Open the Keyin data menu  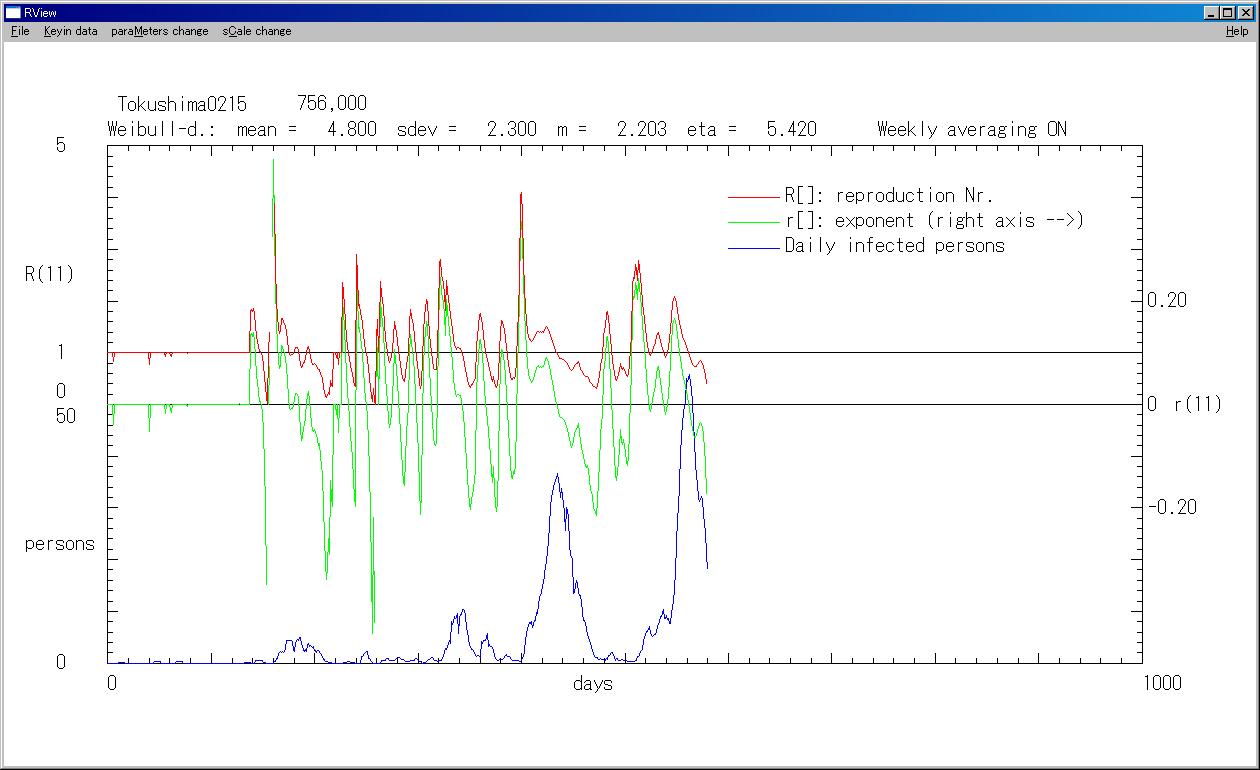[70, 31]
